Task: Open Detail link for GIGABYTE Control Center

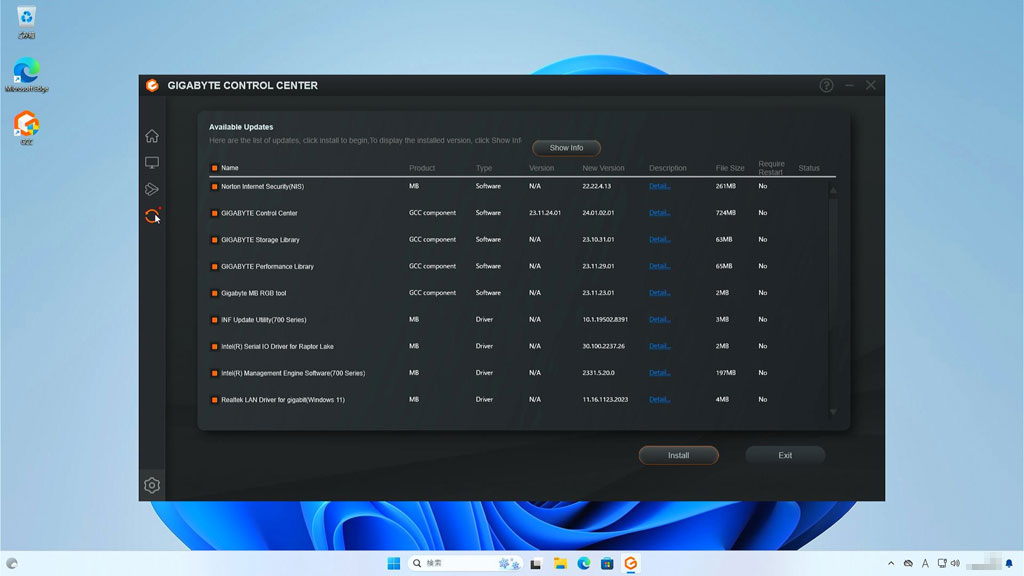Action: [659, 213]
